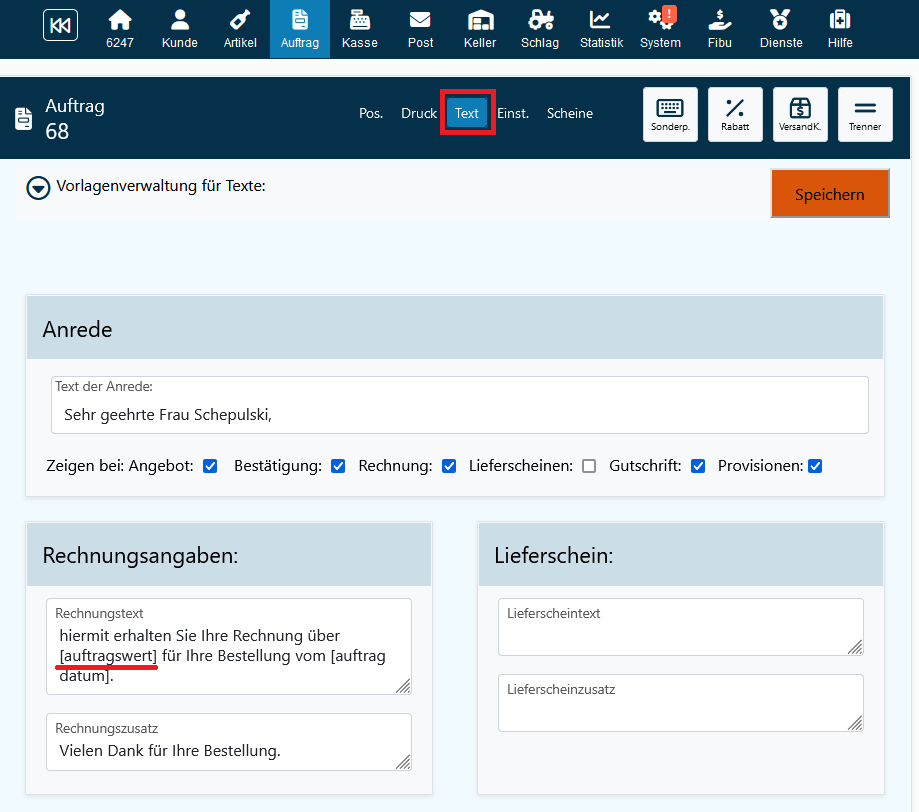Image resolution: width=919 pixels, height=812 pixels.
Task: Add VersandK. shipping costs
Action: coord(800,114)
